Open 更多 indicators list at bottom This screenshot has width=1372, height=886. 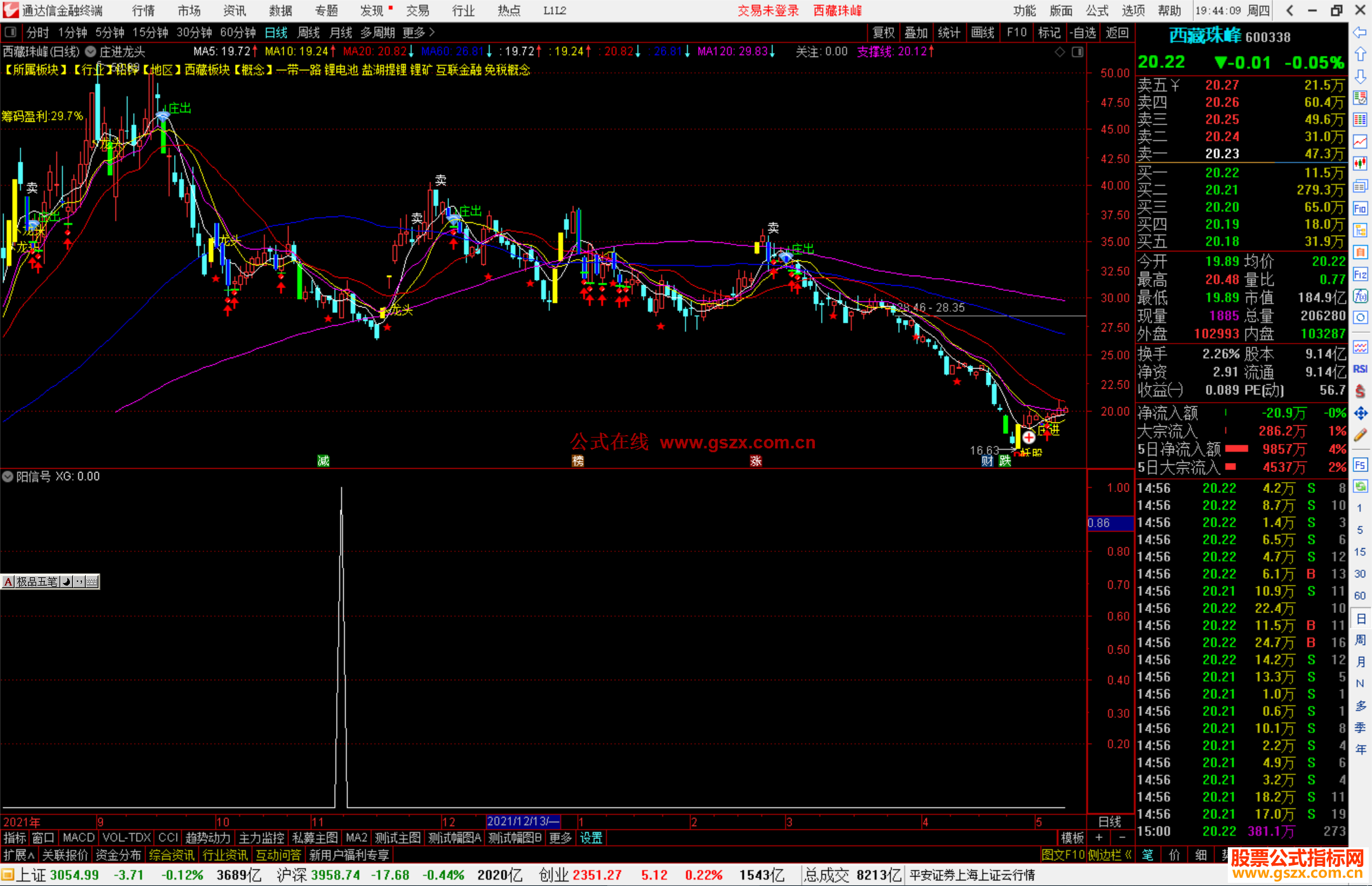(560, 838)
